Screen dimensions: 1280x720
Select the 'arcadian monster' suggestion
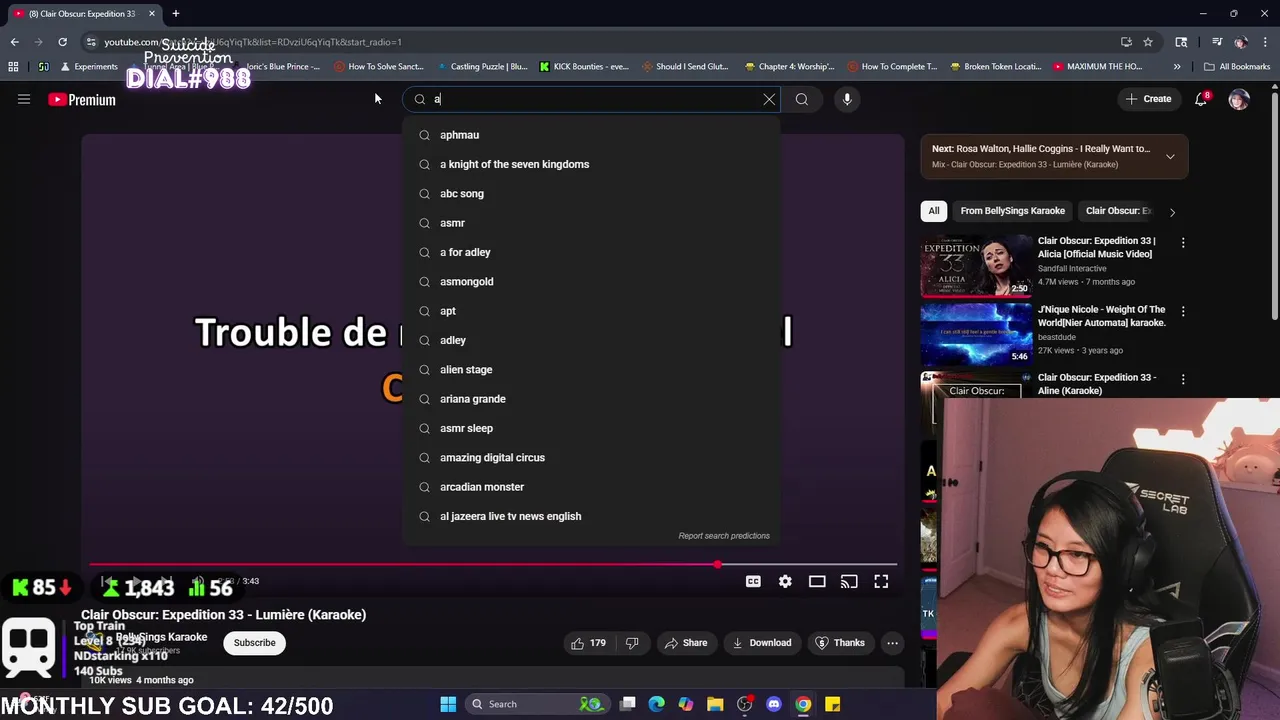(591, 487)
